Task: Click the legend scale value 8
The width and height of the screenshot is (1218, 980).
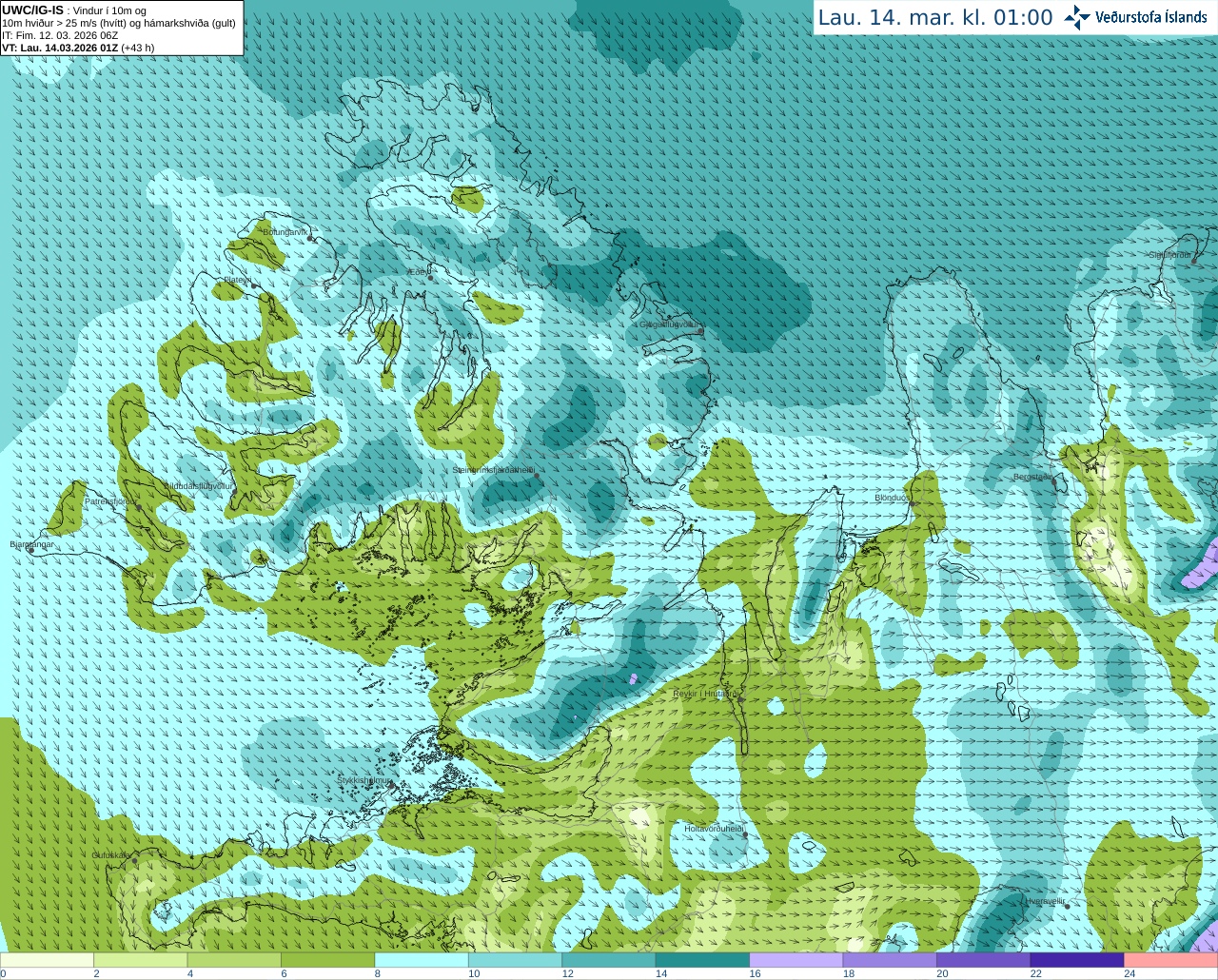Action: point(378,973)
